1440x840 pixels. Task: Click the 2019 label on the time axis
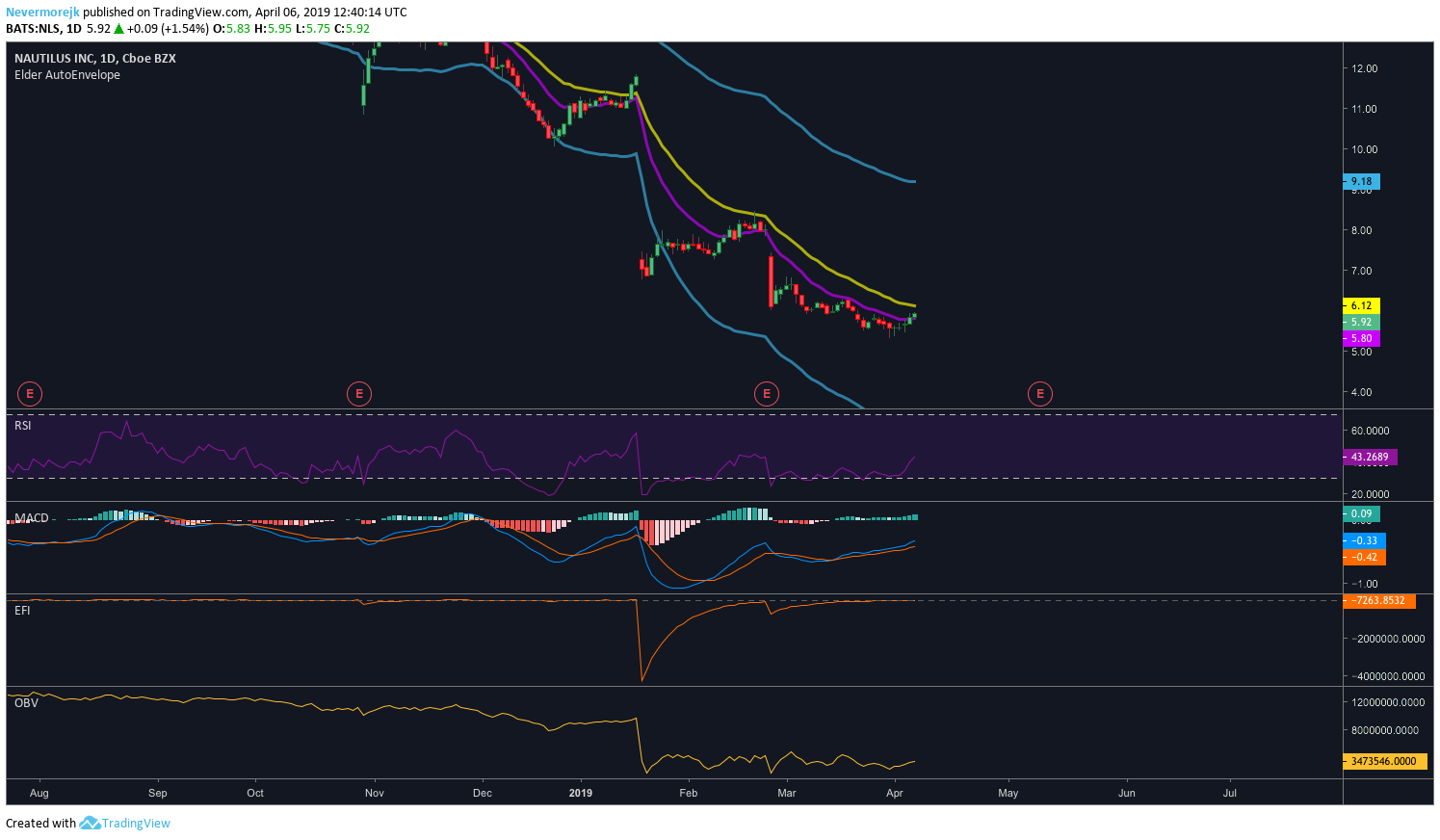pos(581,793)
